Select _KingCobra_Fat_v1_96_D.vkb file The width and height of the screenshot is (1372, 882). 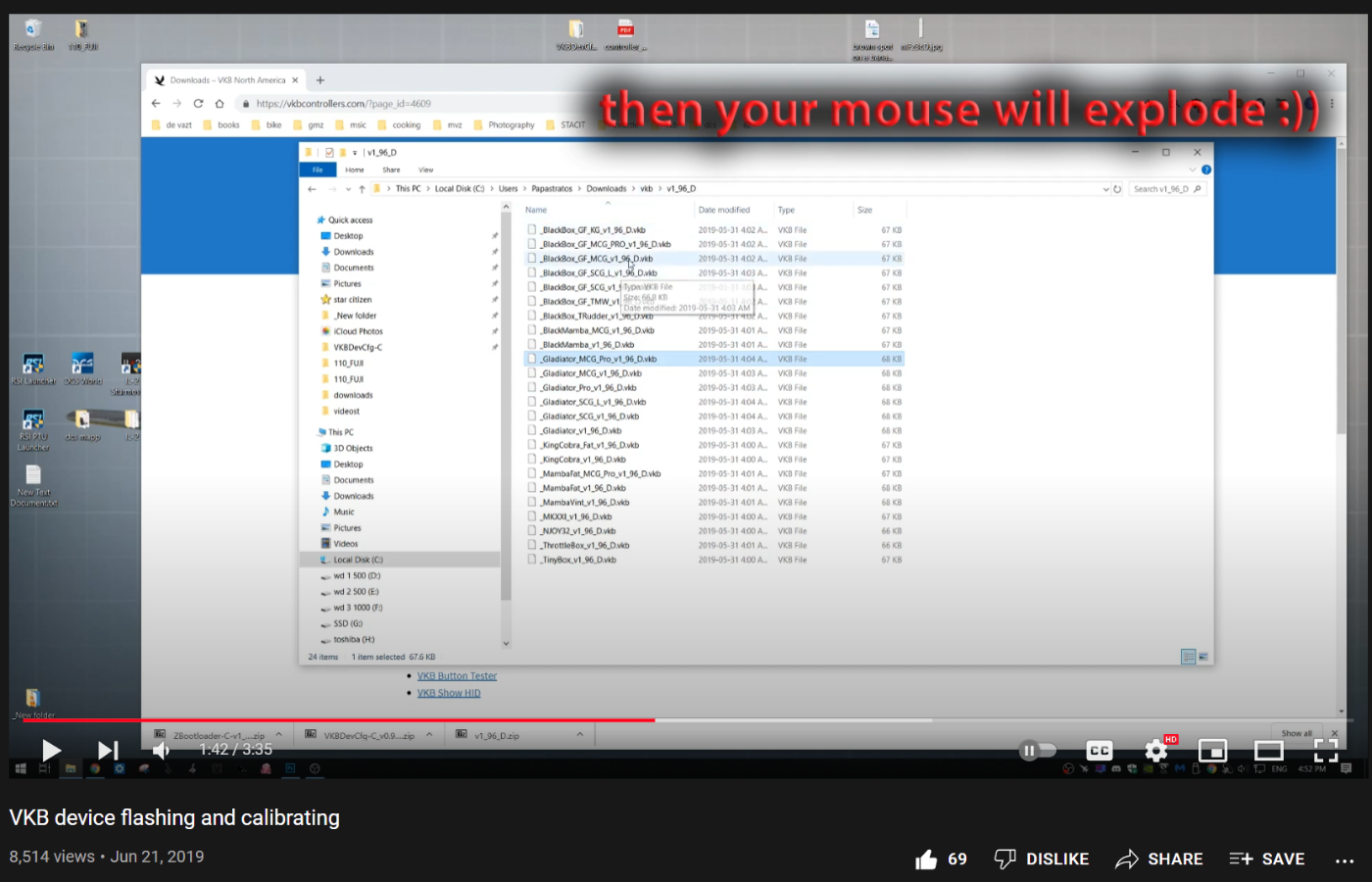tap(590, 445)
